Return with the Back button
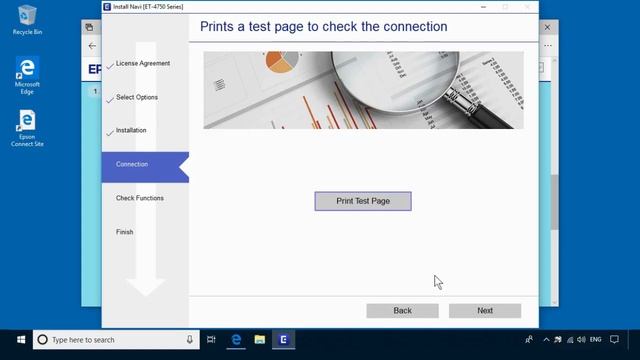Viewport: 640px width, 360px height. [x=402, y=311]
